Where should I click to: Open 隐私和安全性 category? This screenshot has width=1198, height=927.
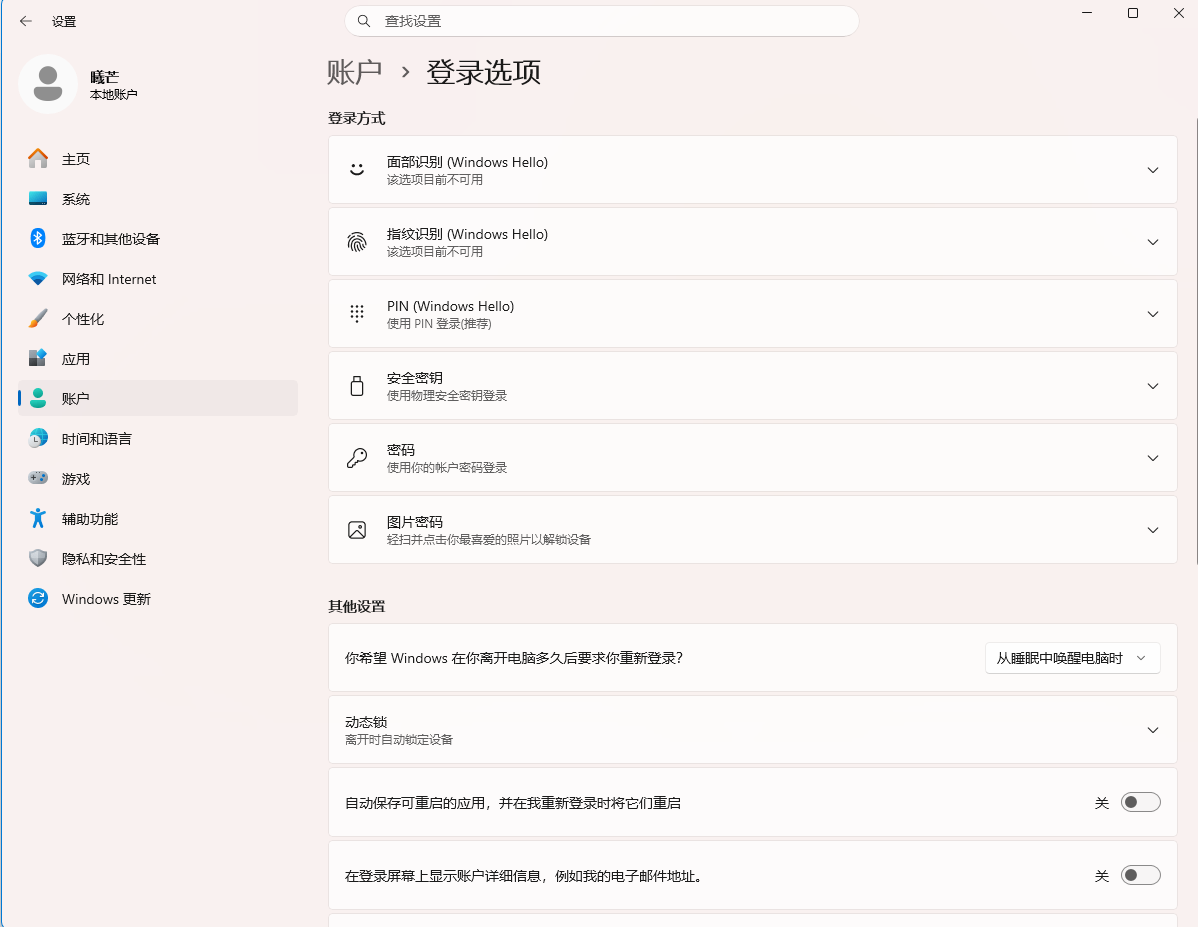tap(158, 559)
